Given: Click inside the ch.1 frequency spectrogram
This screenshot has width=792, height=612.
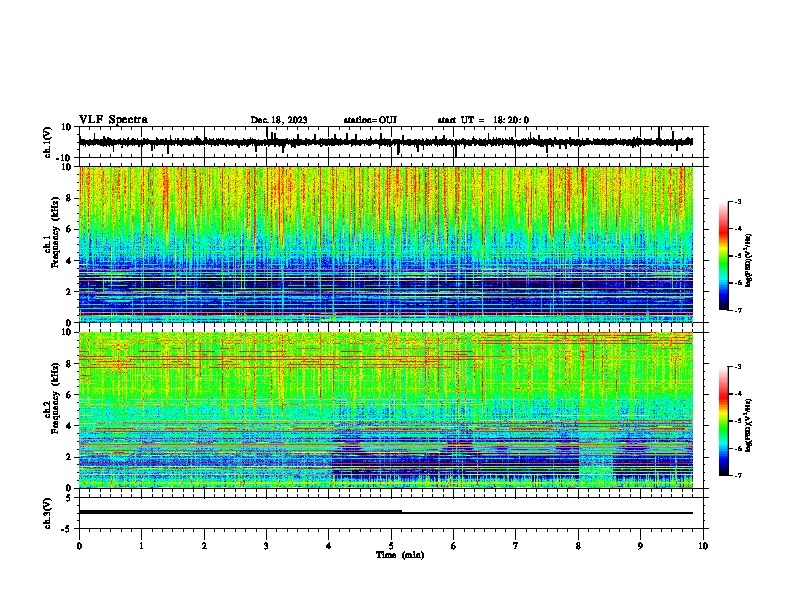Looking at the screenshot, I should pyautogui.click(x=386, y=244).
